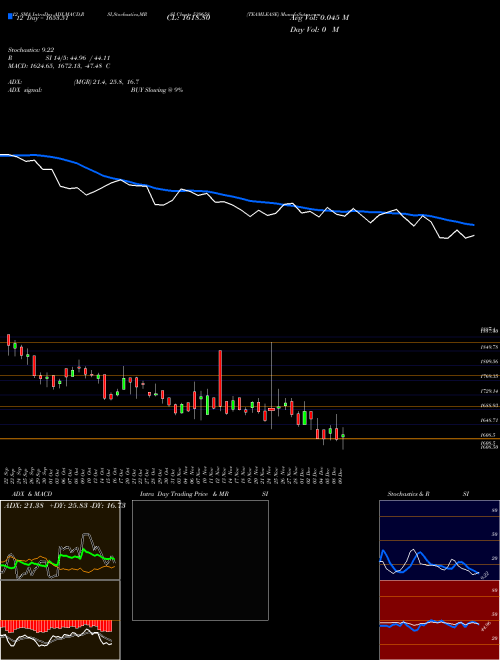Click the 'BUY Slowing @ 9%' signal text
Image resolution: width=500 pixels, height=660 pixels.
click(x=157, y=90)
